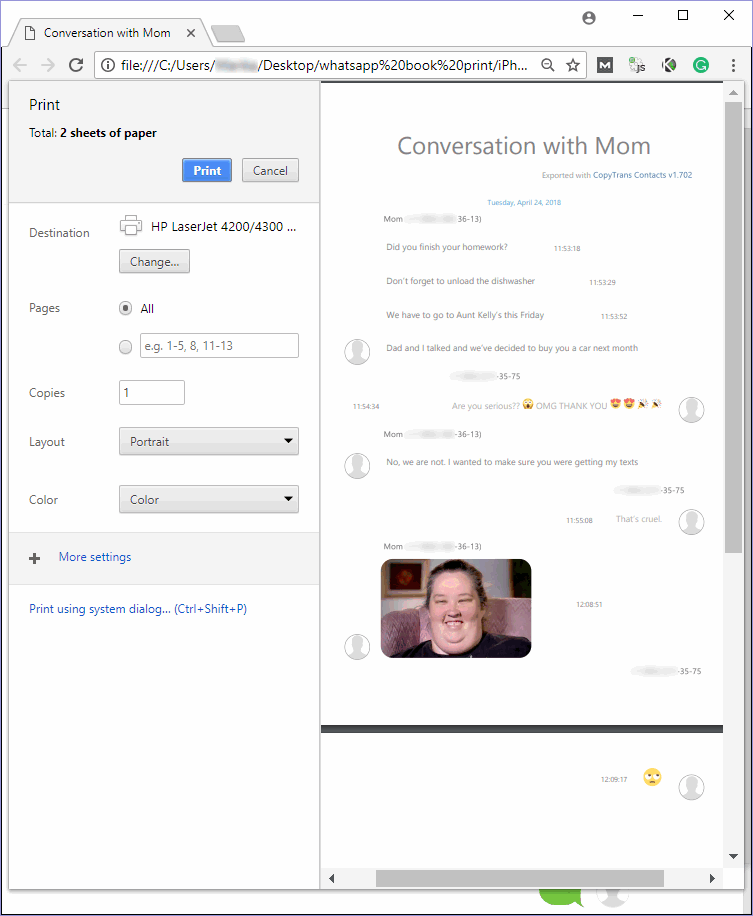
Task: Open Print using system dialog link
Action: (138, 609)
